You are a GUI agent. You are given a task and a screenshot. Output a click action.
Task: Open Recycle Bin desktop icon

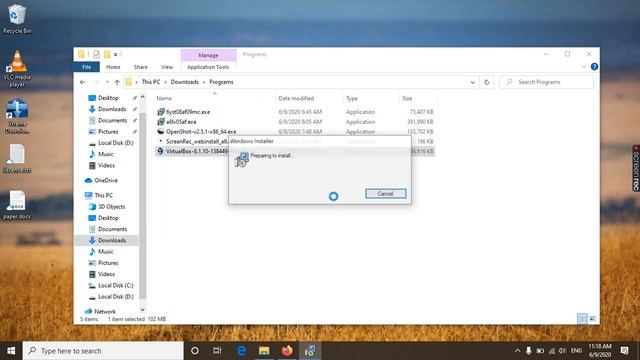[17, 19]
